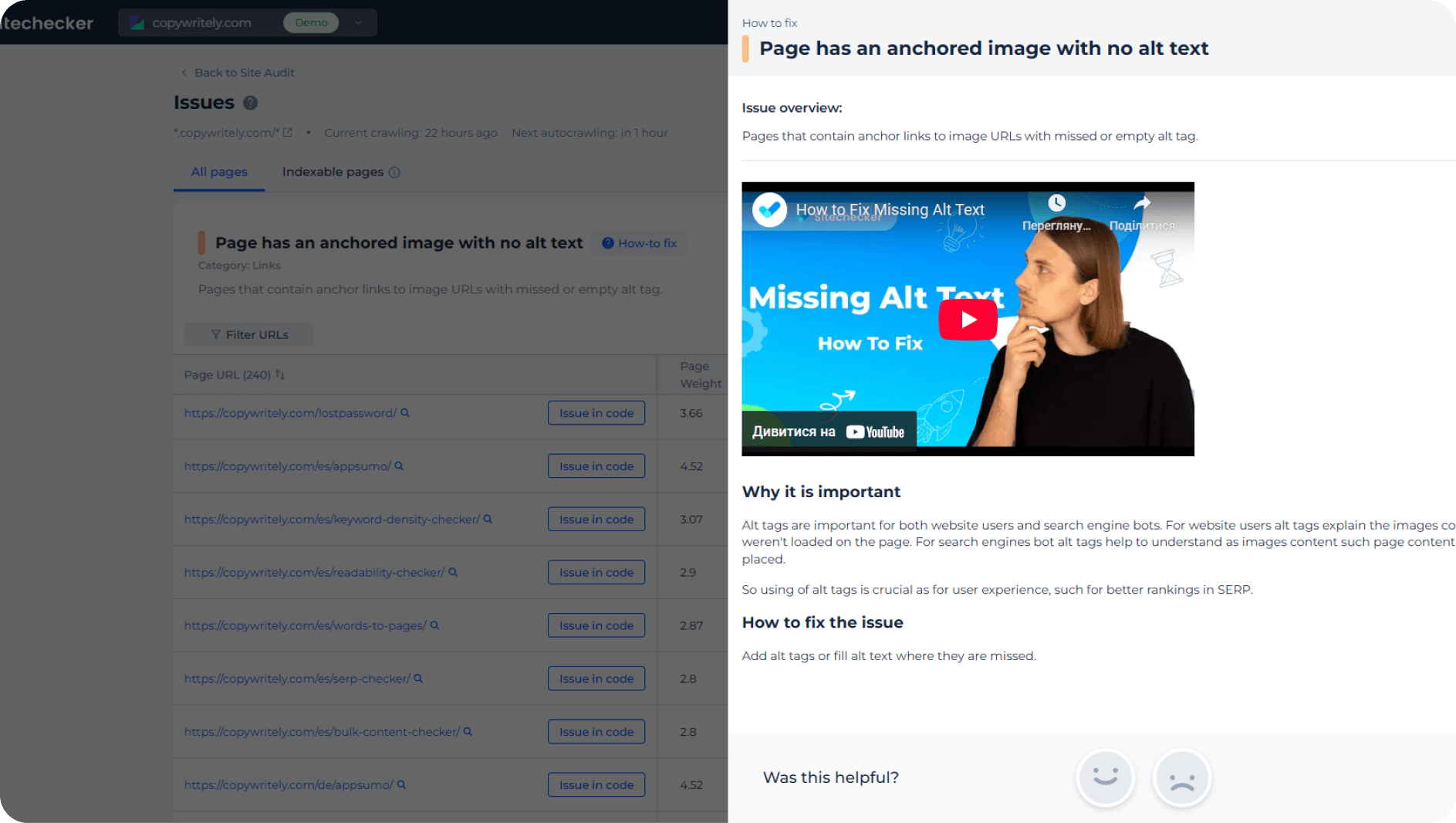The image size is (1456, 823).
Task: Inspect es/appsumo URL with magnifier icon
Action: tap(399, 466)
